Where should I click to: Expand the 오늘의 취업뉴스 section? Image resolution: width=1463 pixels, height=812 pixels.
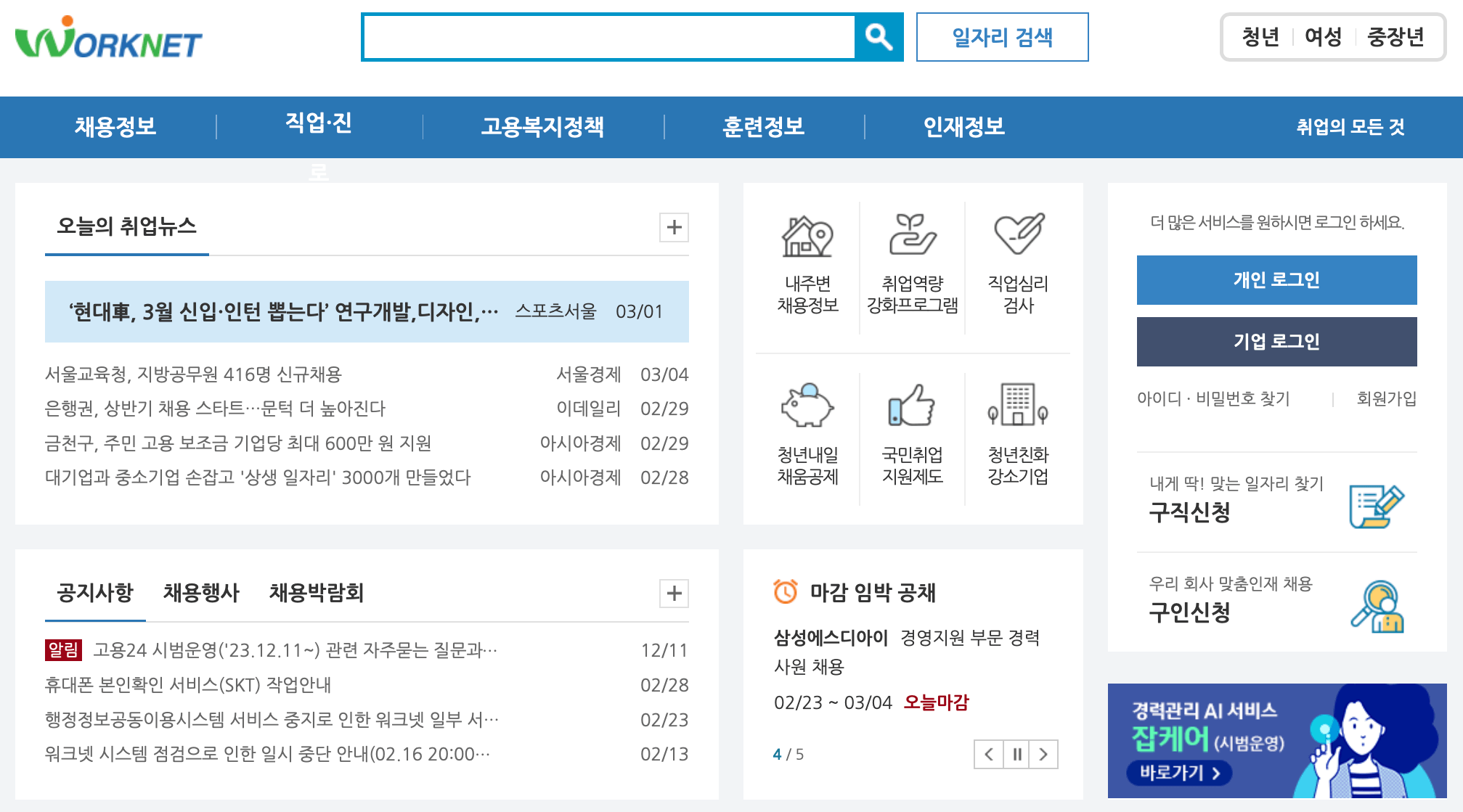675,227
